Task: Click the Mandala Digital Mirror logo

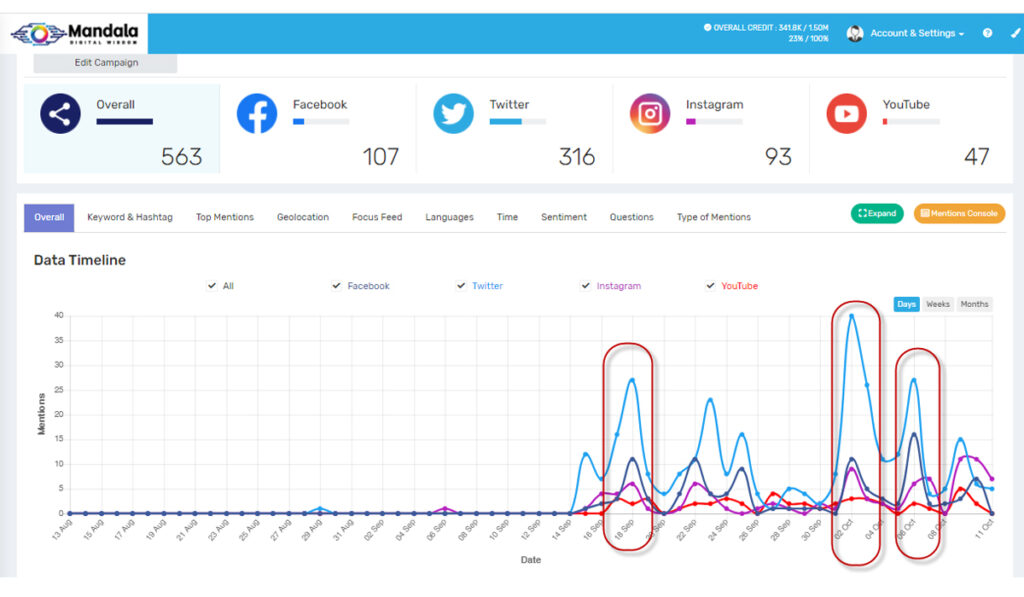Action: point(74,33)
